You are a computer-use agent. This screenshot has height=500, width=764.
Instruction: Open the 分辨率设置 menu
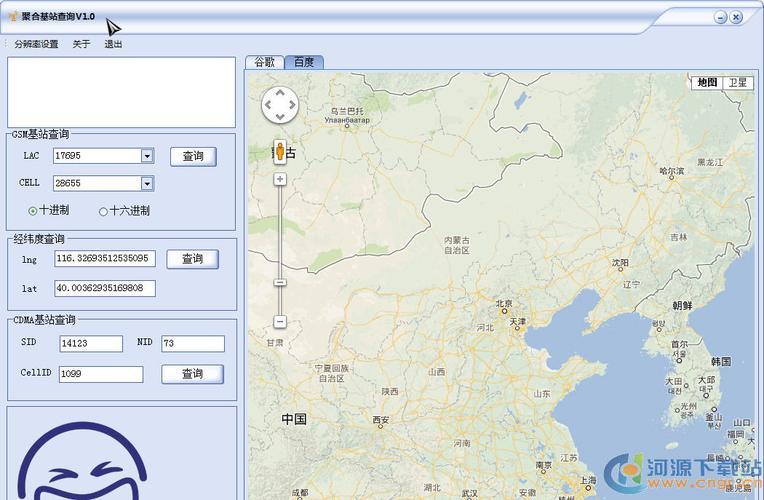click(x=36, y=44)
